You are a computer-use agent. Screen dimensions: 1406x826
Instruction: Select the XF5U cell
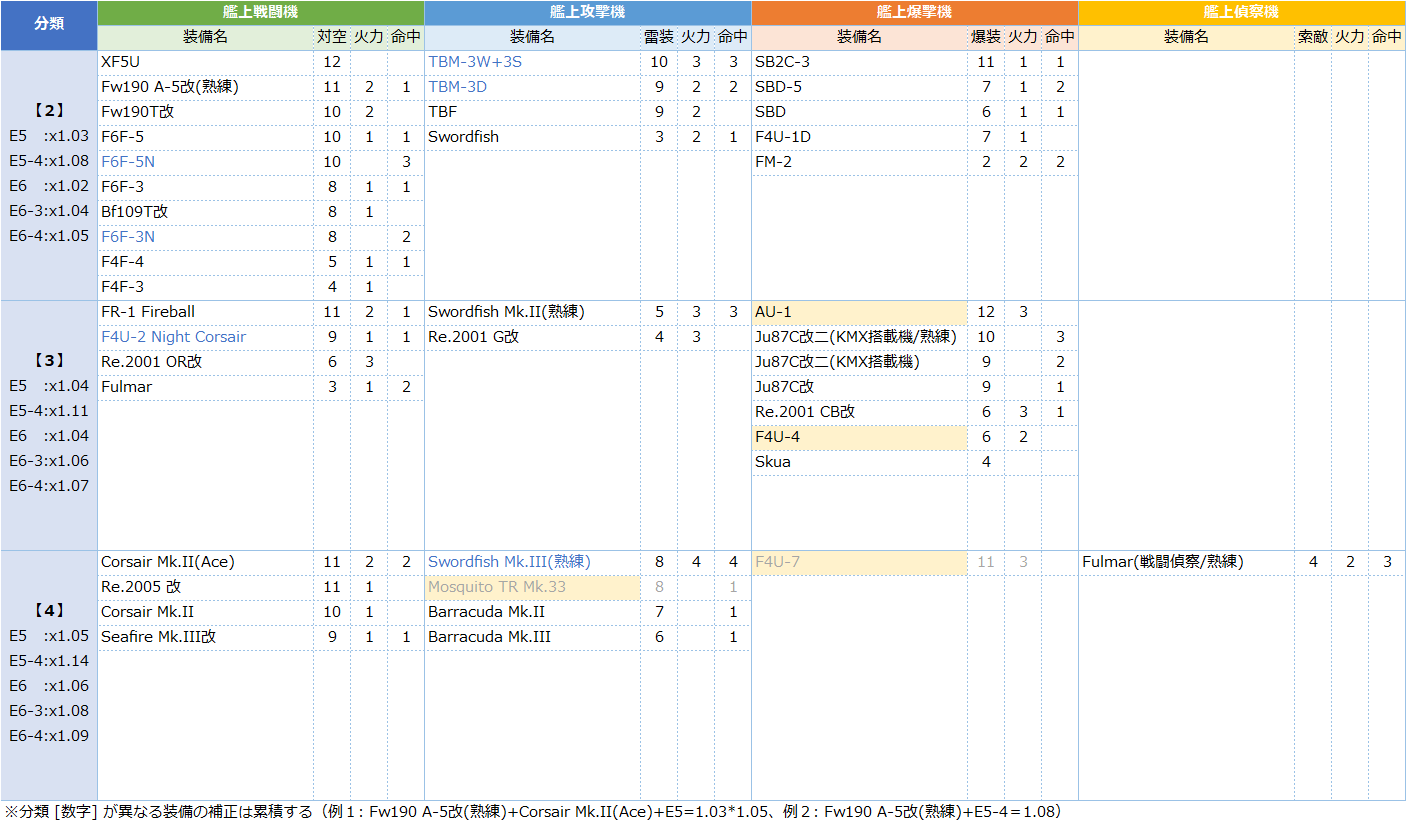click(x=206, y=62)
